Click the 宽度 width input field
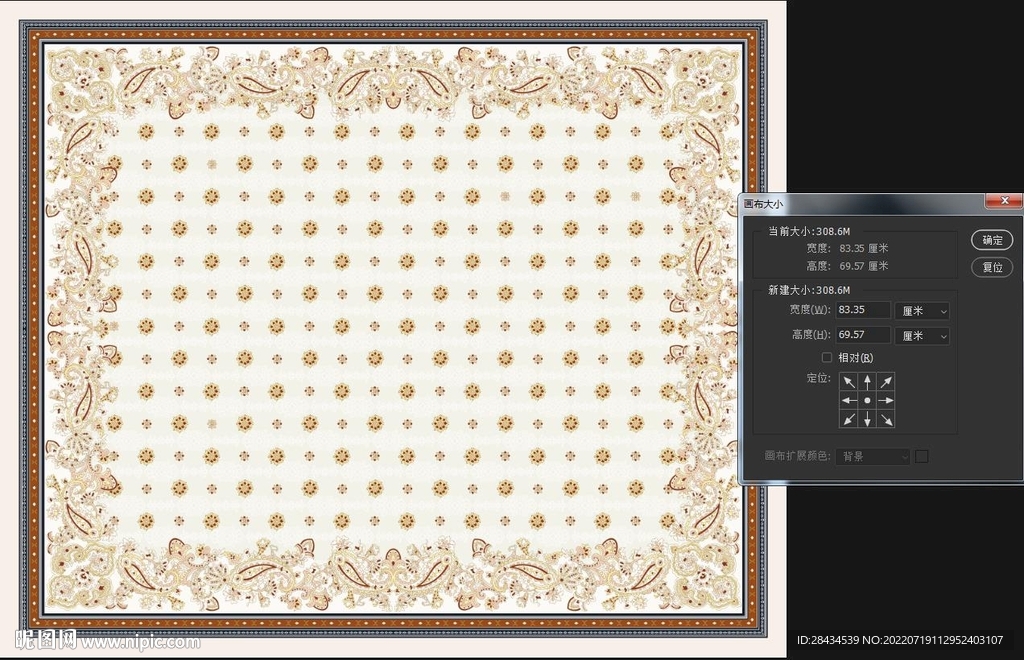This screenshot has width=1024, height=660. [x=863, y=310]
